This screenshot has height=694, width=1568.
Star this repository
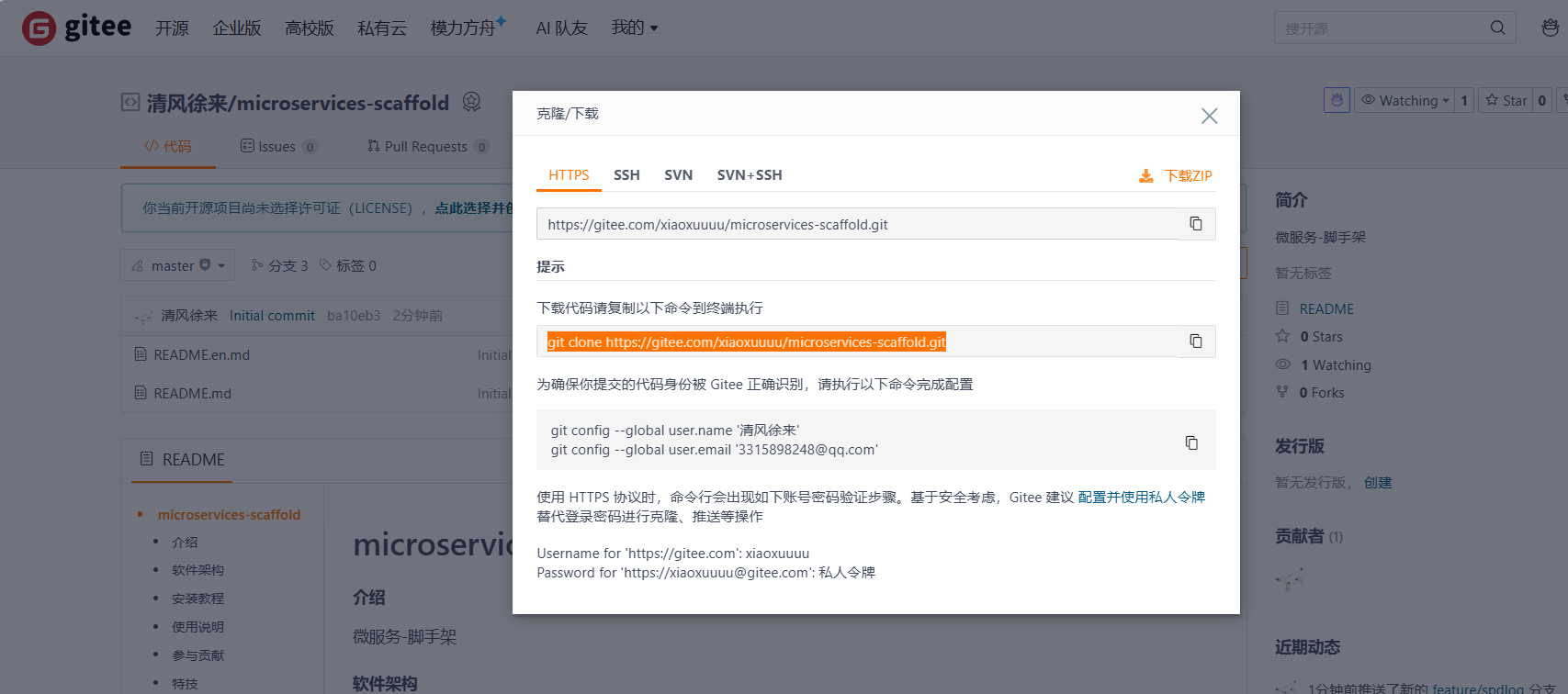pos(1506,100)
